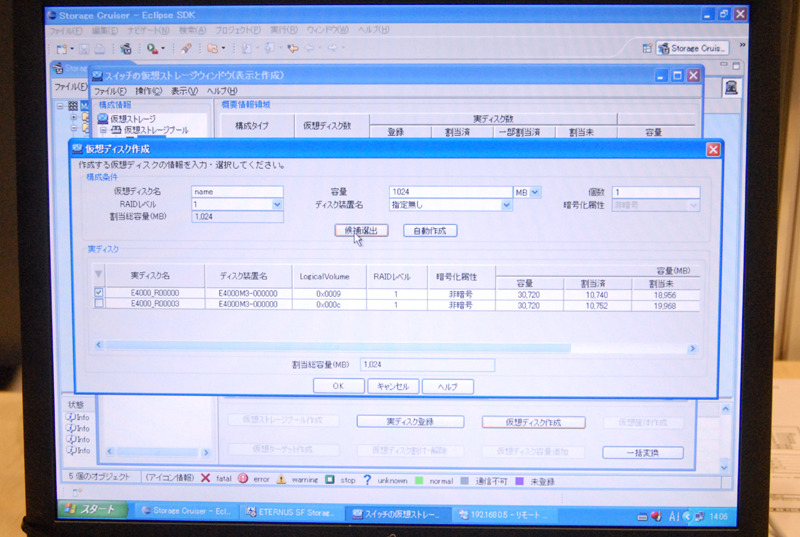Close the 仮想ディスク作成 dialog with the red X

pyautogui.click(x=713, y=149)
